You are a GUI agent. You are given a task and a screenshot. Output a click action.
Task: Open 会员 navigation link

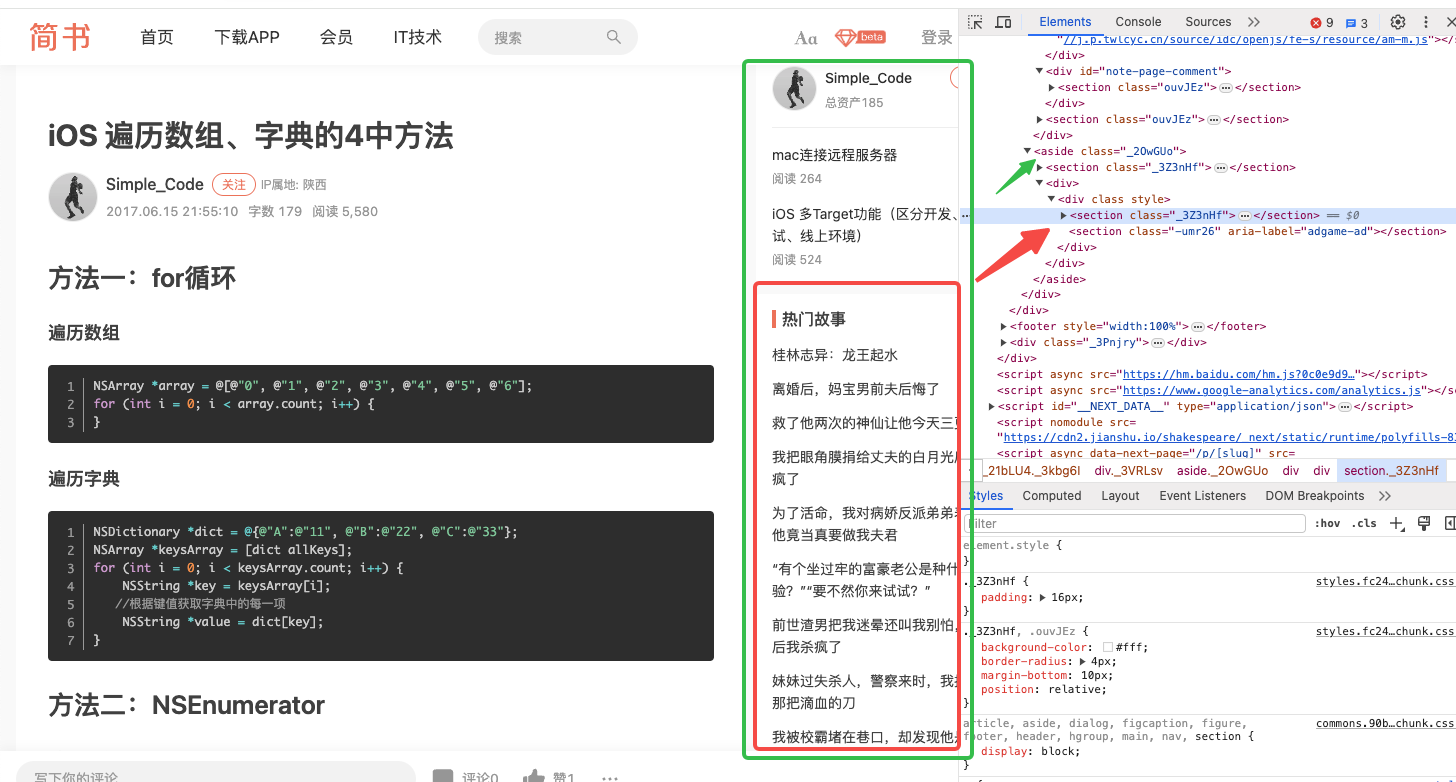coord(336,37)
